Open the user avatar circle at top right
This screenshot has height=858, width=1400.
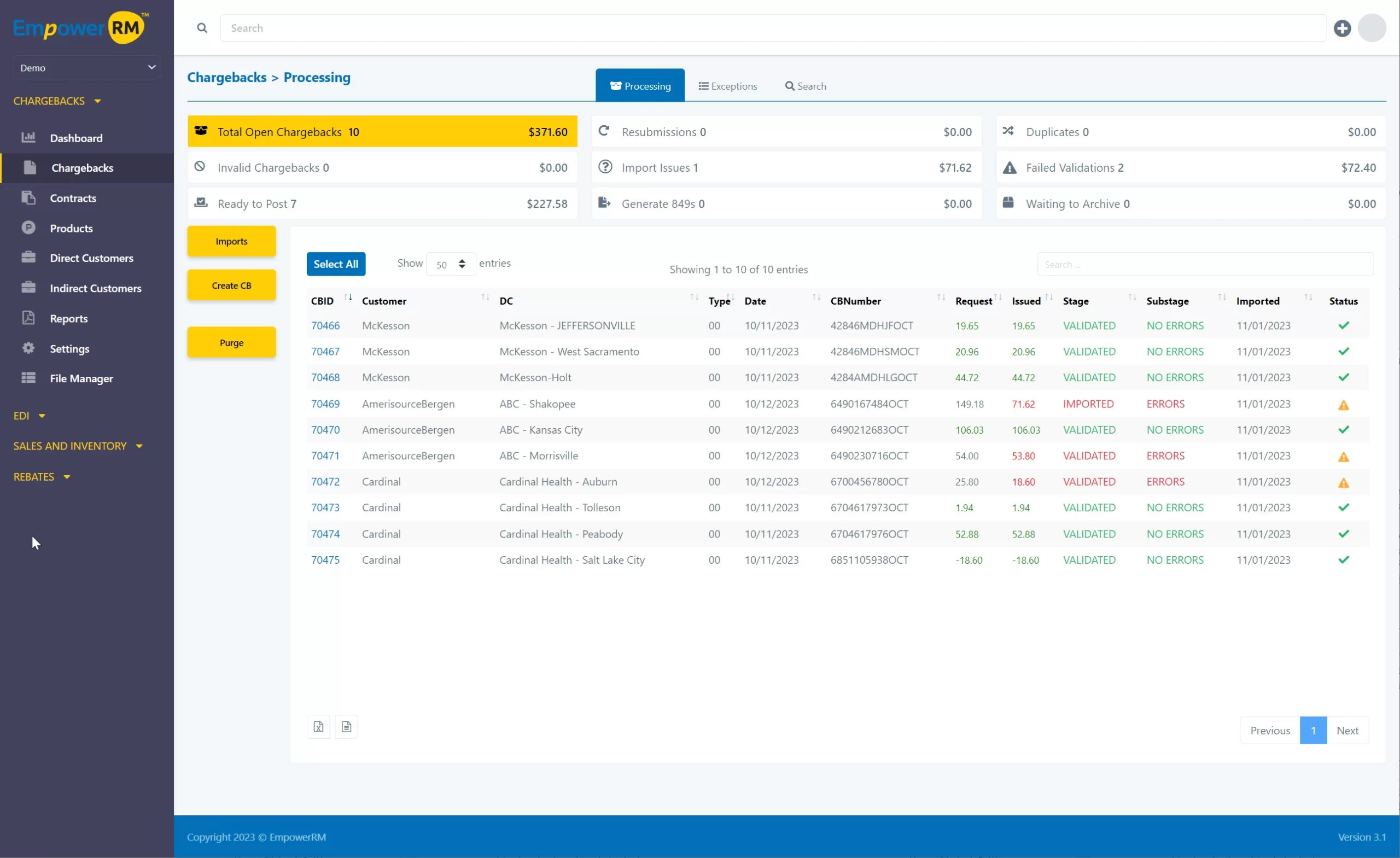[1372, 28]
